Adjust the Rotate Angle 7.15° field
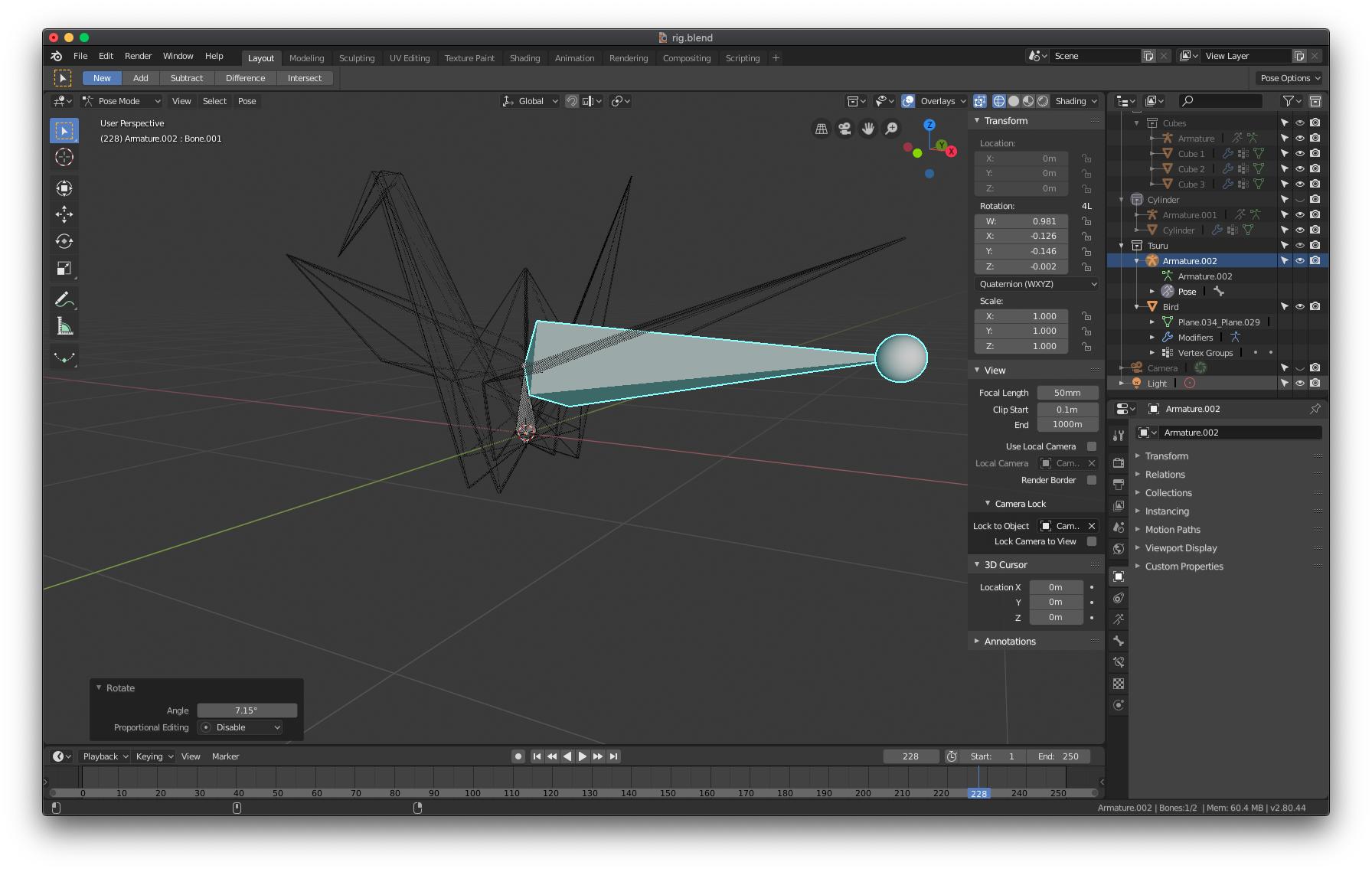The width and height of the screenshot is (1372, 872). (247, 710)
